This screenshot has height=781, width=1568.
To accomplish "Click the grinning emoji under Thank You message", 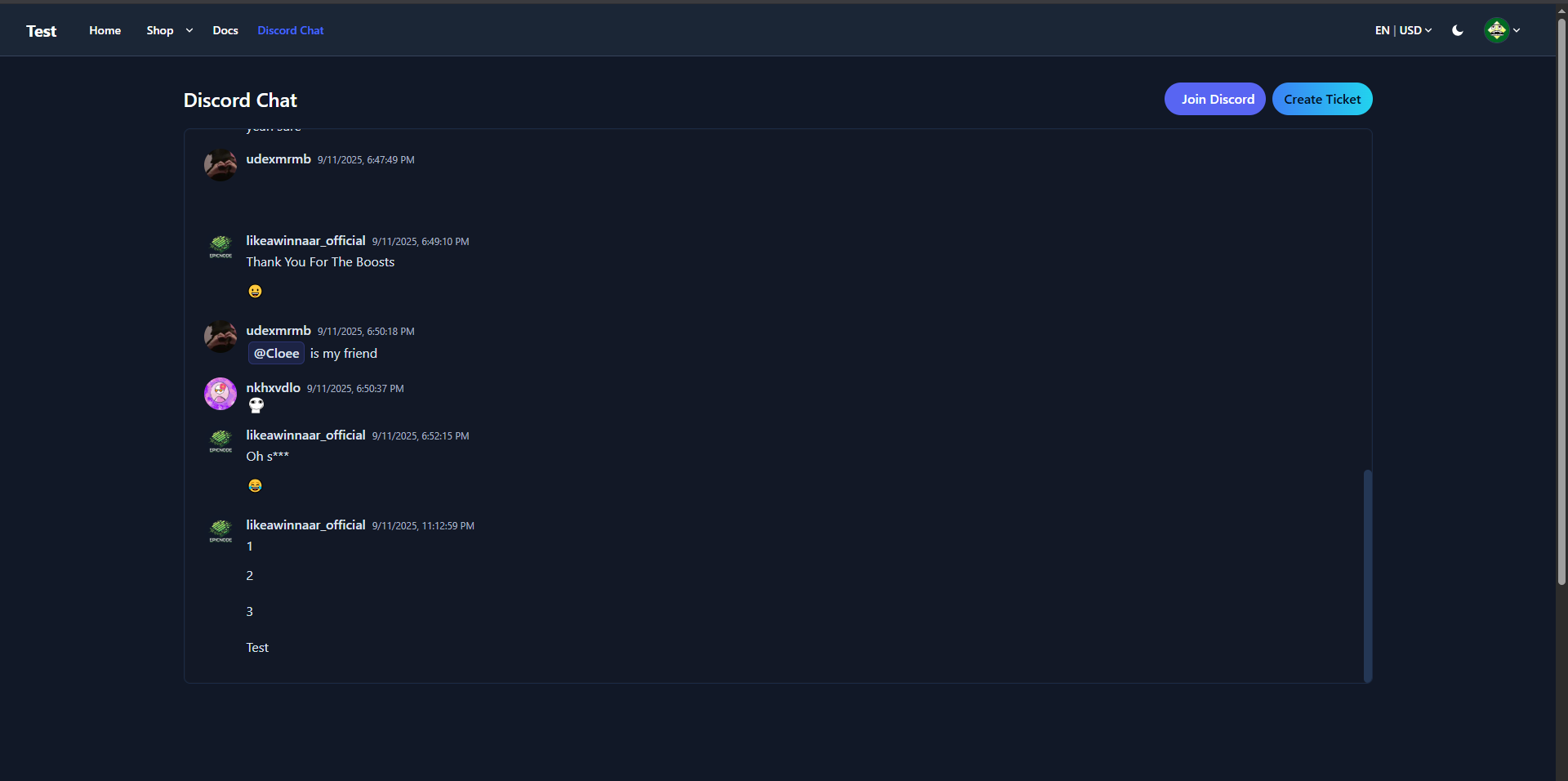I will point(255,291).
